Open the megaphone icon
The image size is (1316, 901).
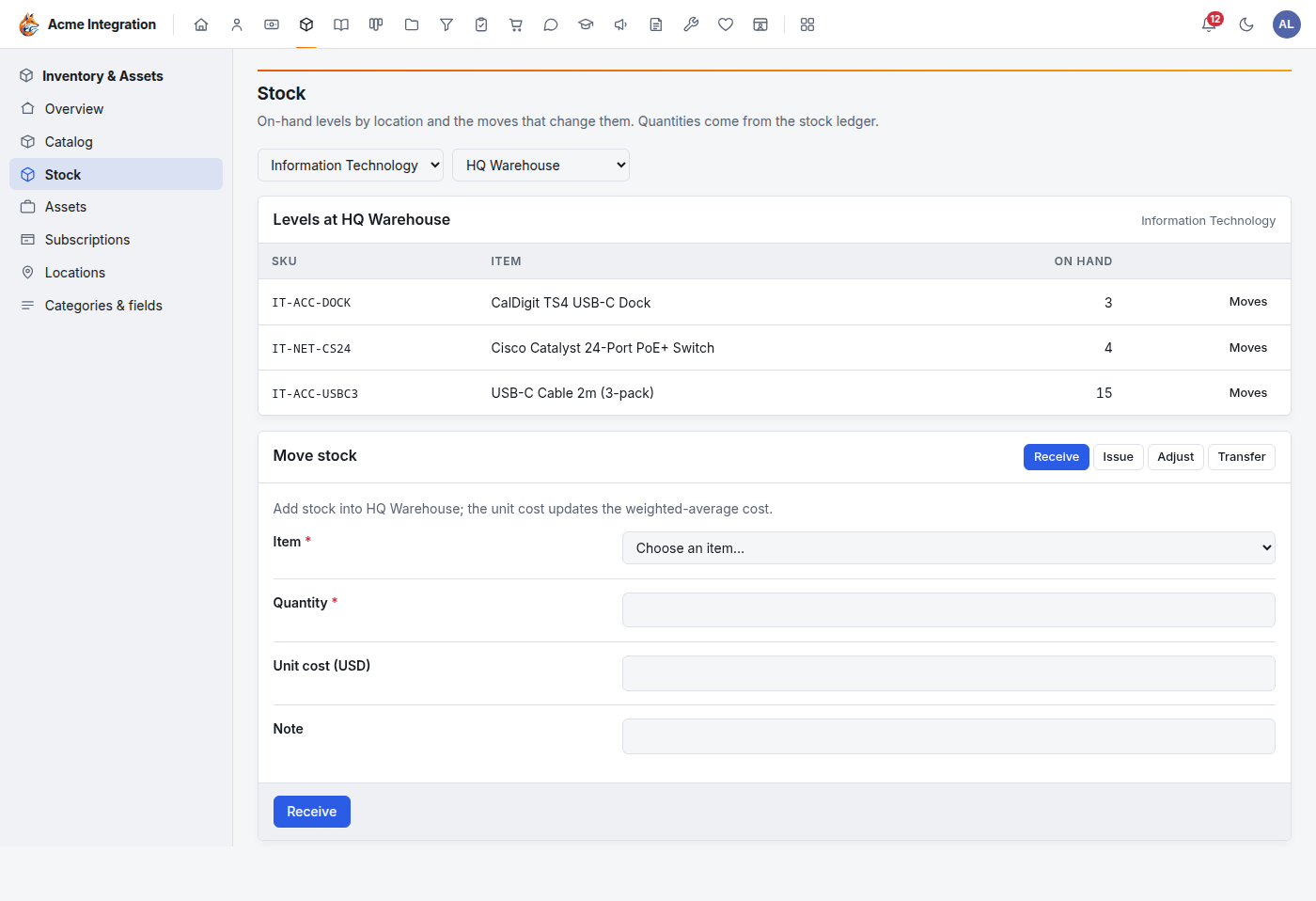coord(621,24)
